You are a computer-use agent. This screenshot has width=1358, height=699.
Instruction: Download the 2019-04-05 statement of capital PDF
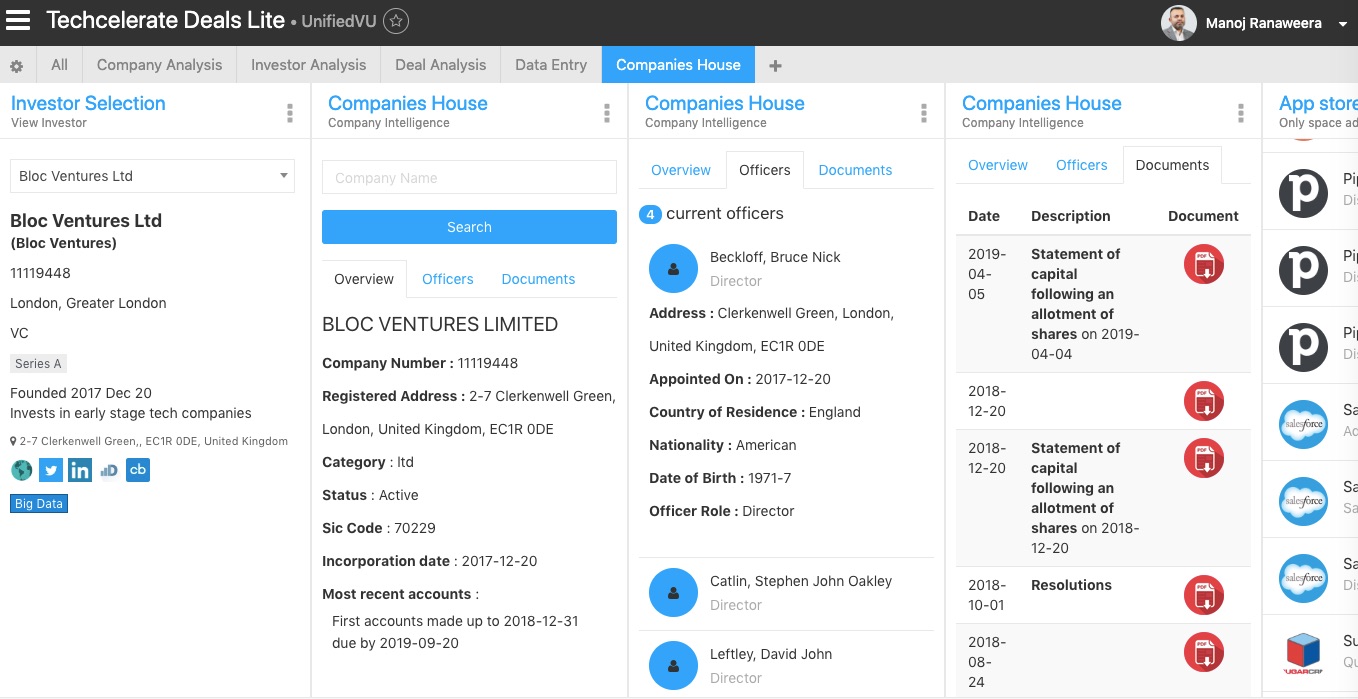(1203, 265)
